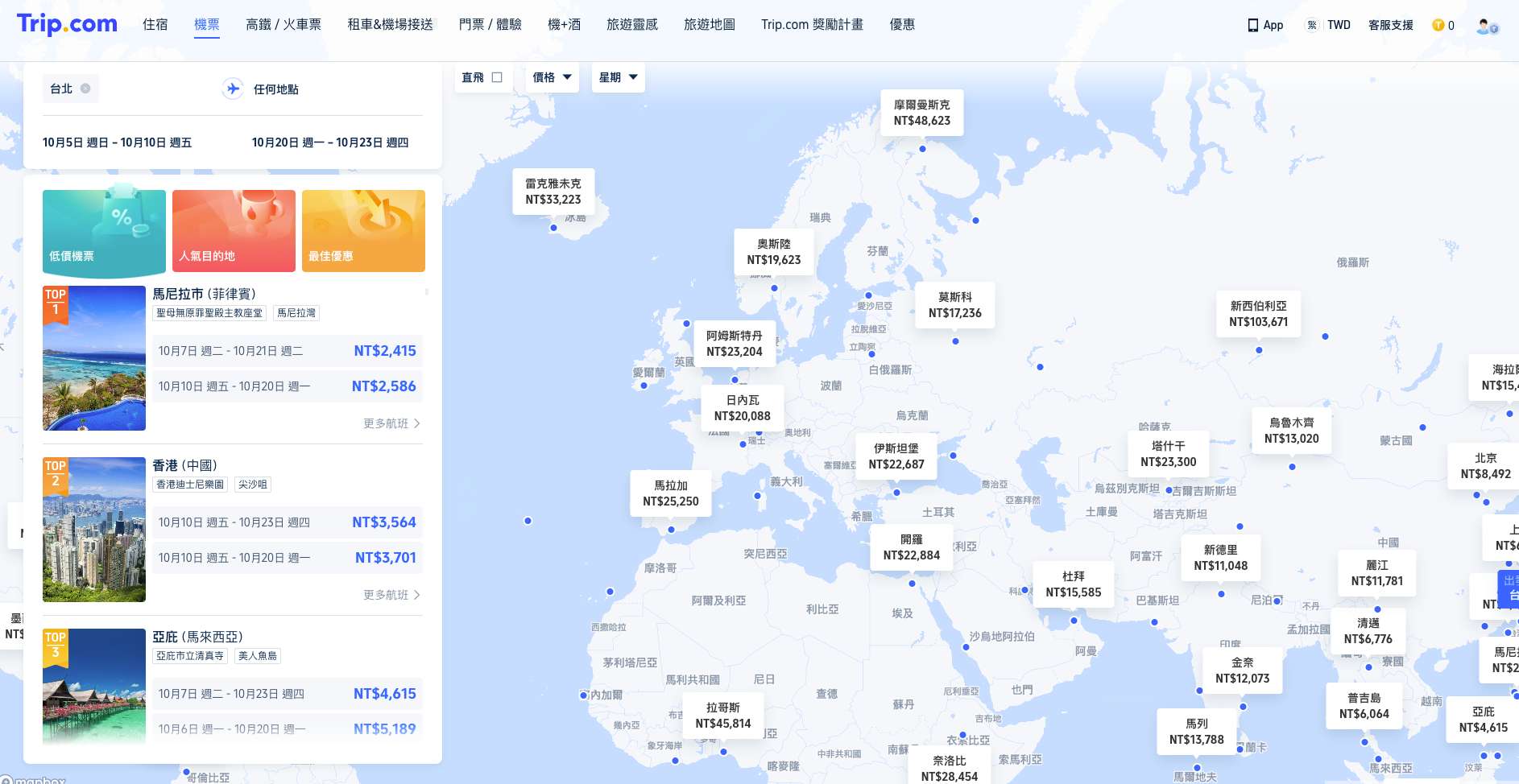Expand 更多航班 for 馬尼拉市
The image size is (1519, 784).
coord(391,423)
